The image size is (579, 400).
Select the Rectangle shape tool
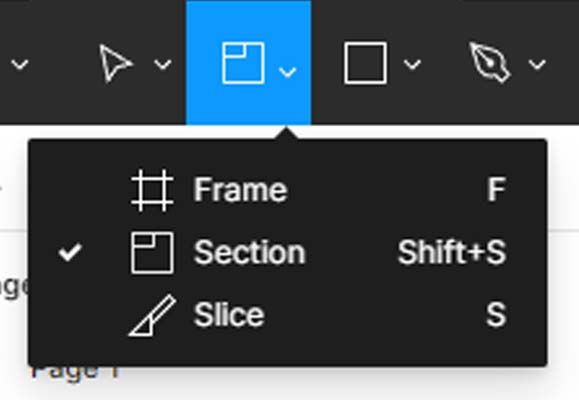click(365, 63)
